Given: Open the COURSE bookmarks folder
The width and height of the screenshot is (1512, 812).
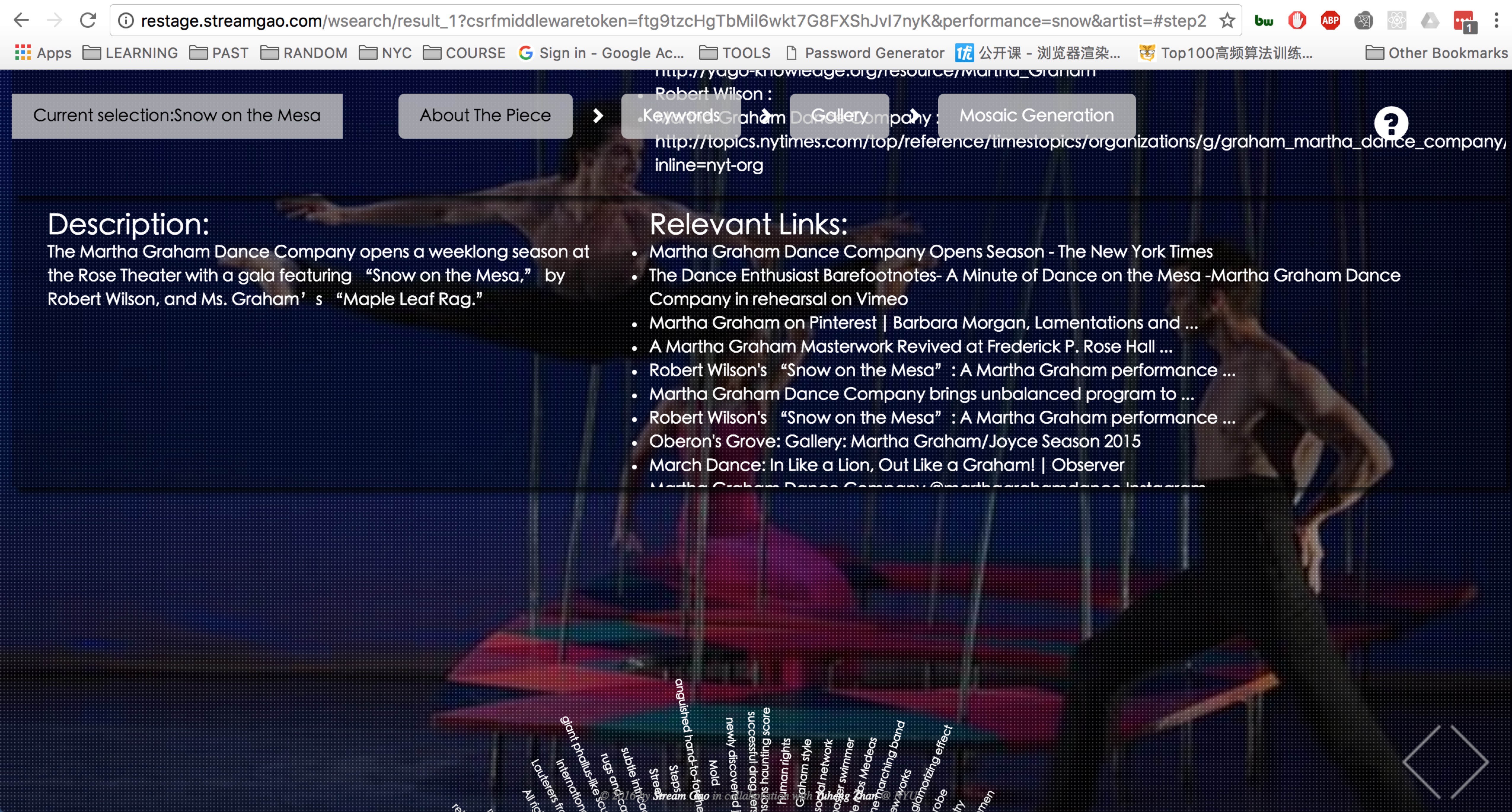Looking at the screenshot, I should point(464,53).
